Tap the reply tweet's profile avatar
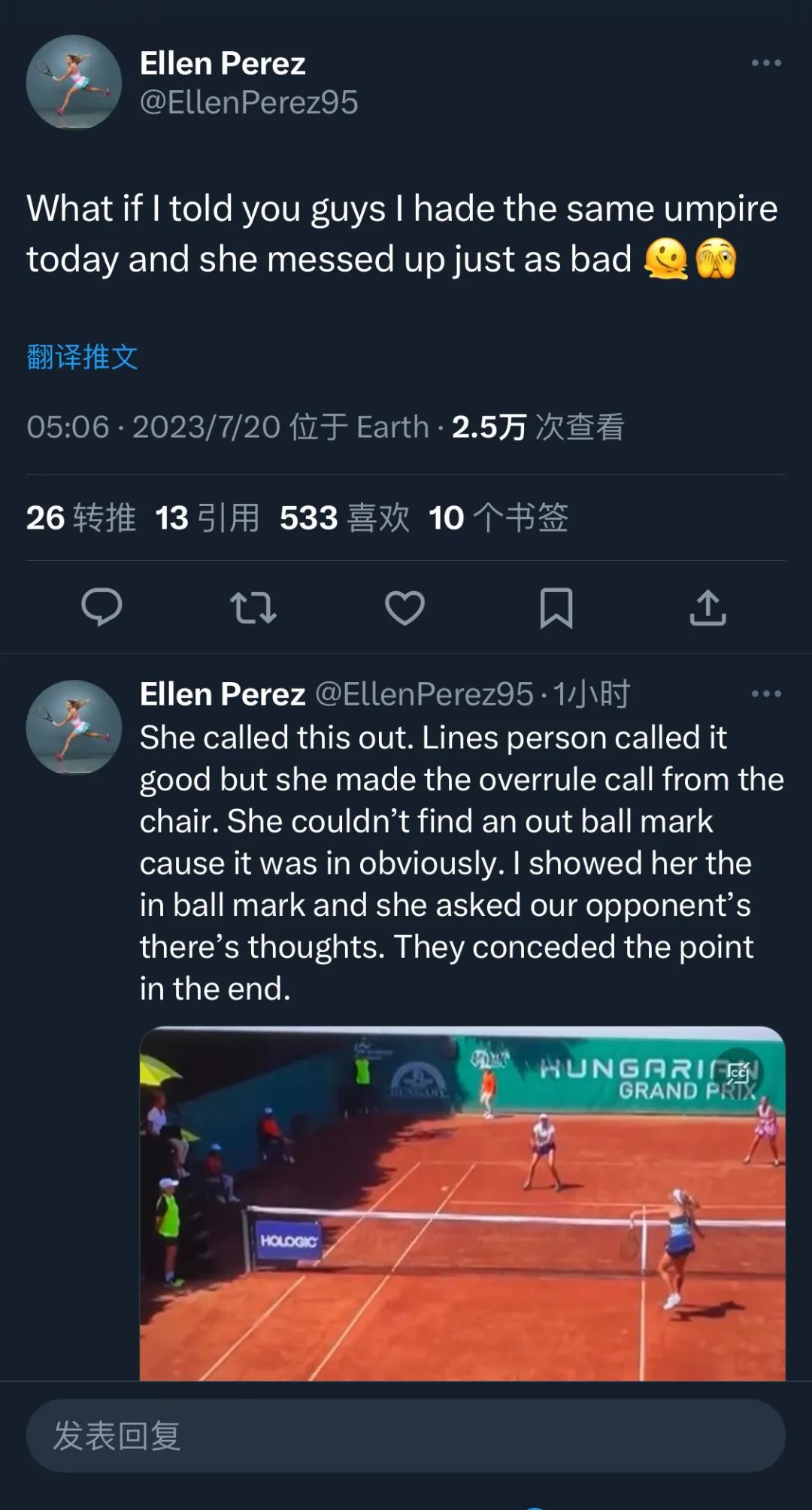 pos(74,726)
